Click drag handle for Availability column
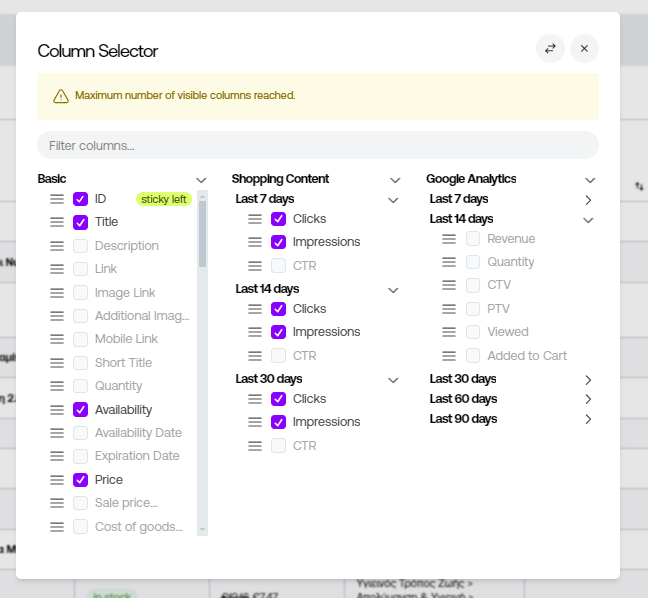 [x=57, y=409]
